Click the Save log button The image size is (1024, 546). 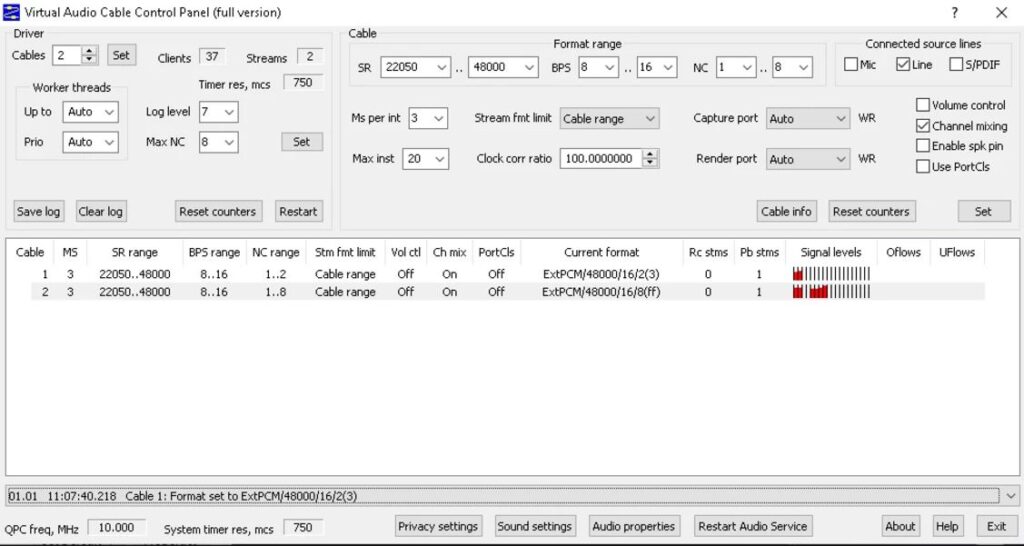click(x=39, y=211)
